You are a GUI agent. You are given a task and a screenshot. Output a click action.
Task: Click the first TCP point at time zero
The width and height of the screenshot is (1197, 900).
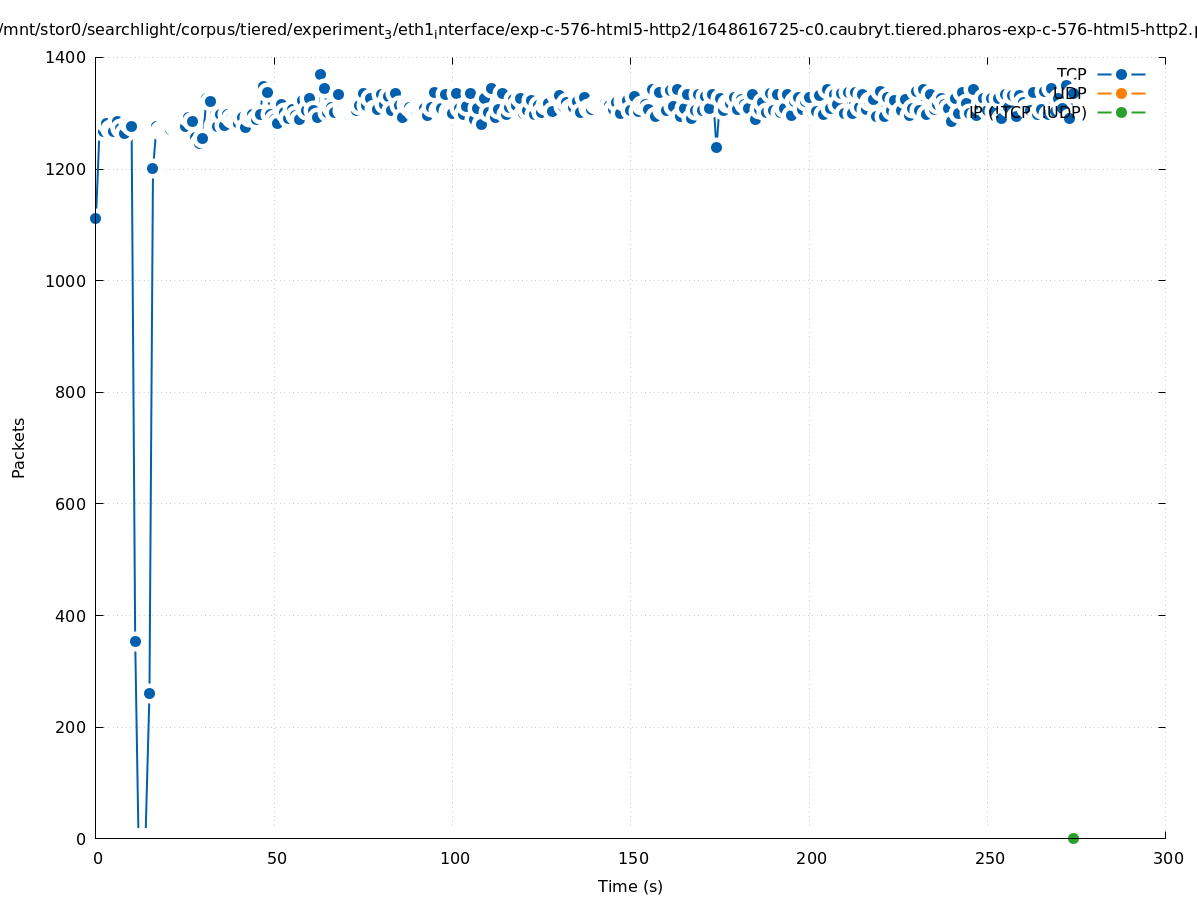pos(95,218)
